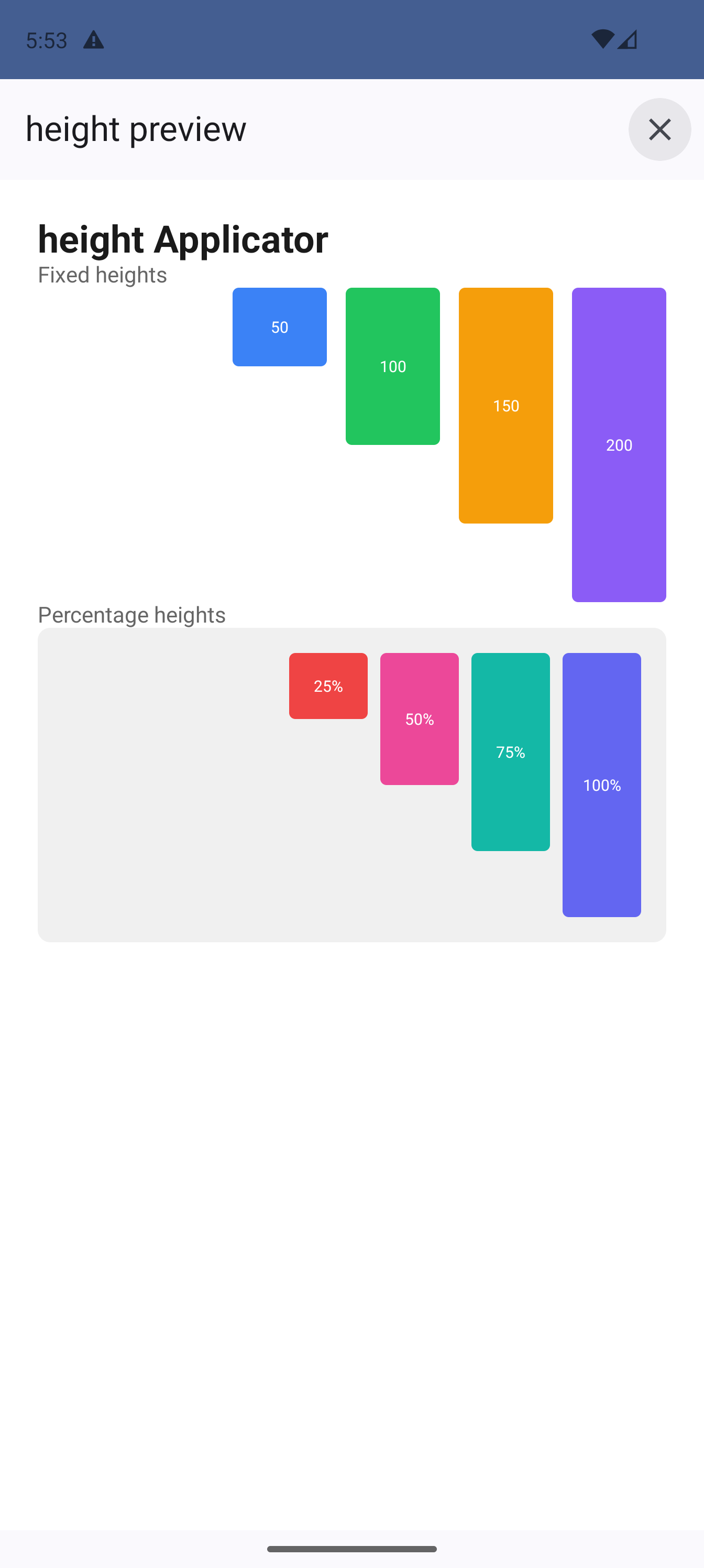704x1568 pixels.
Task: Tap the bottom navigation gesture bar
Action: tap(351, 1549)
